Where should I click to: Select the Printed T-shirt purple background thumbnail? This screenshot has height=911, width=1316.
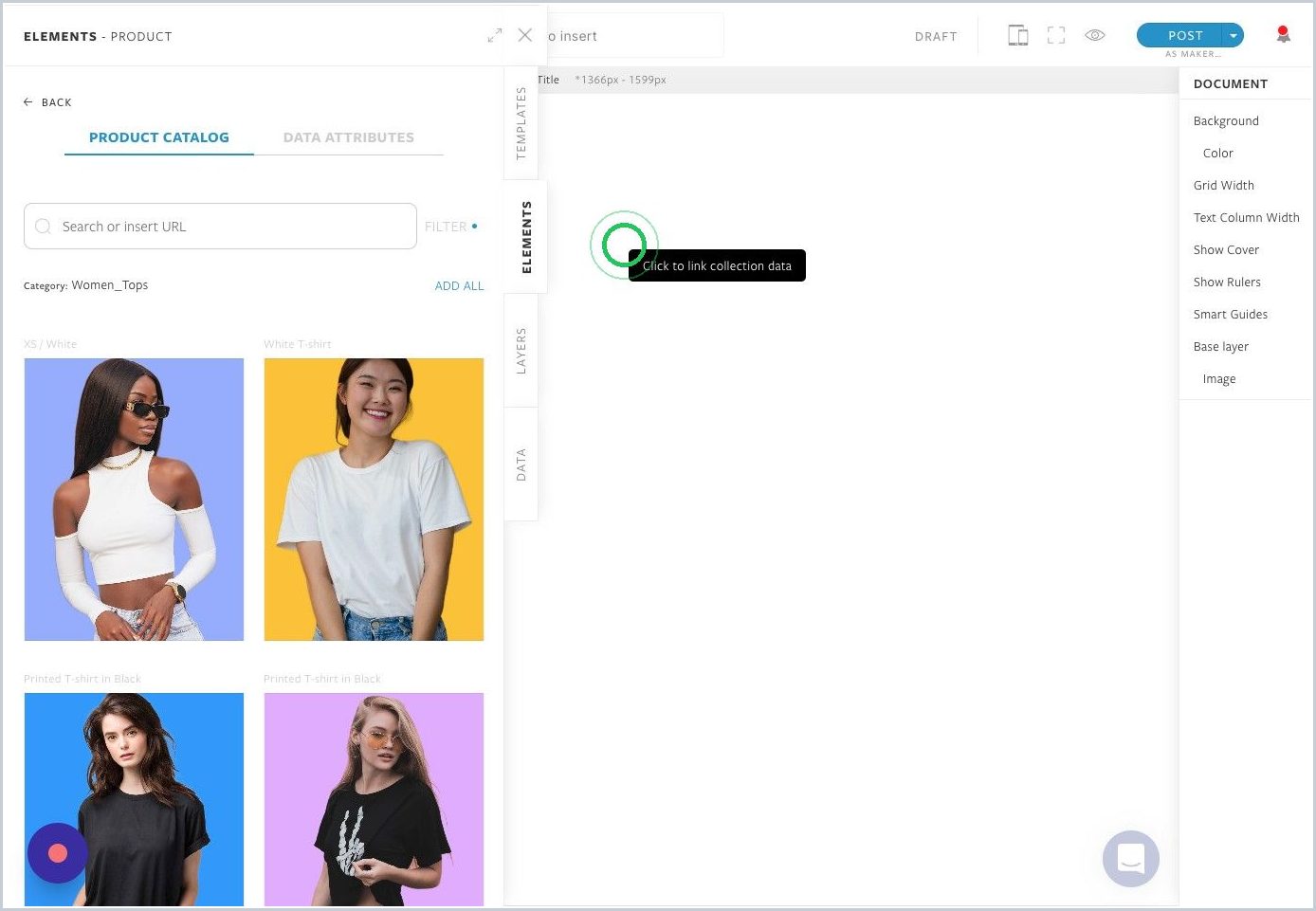(x=374, y=799)
